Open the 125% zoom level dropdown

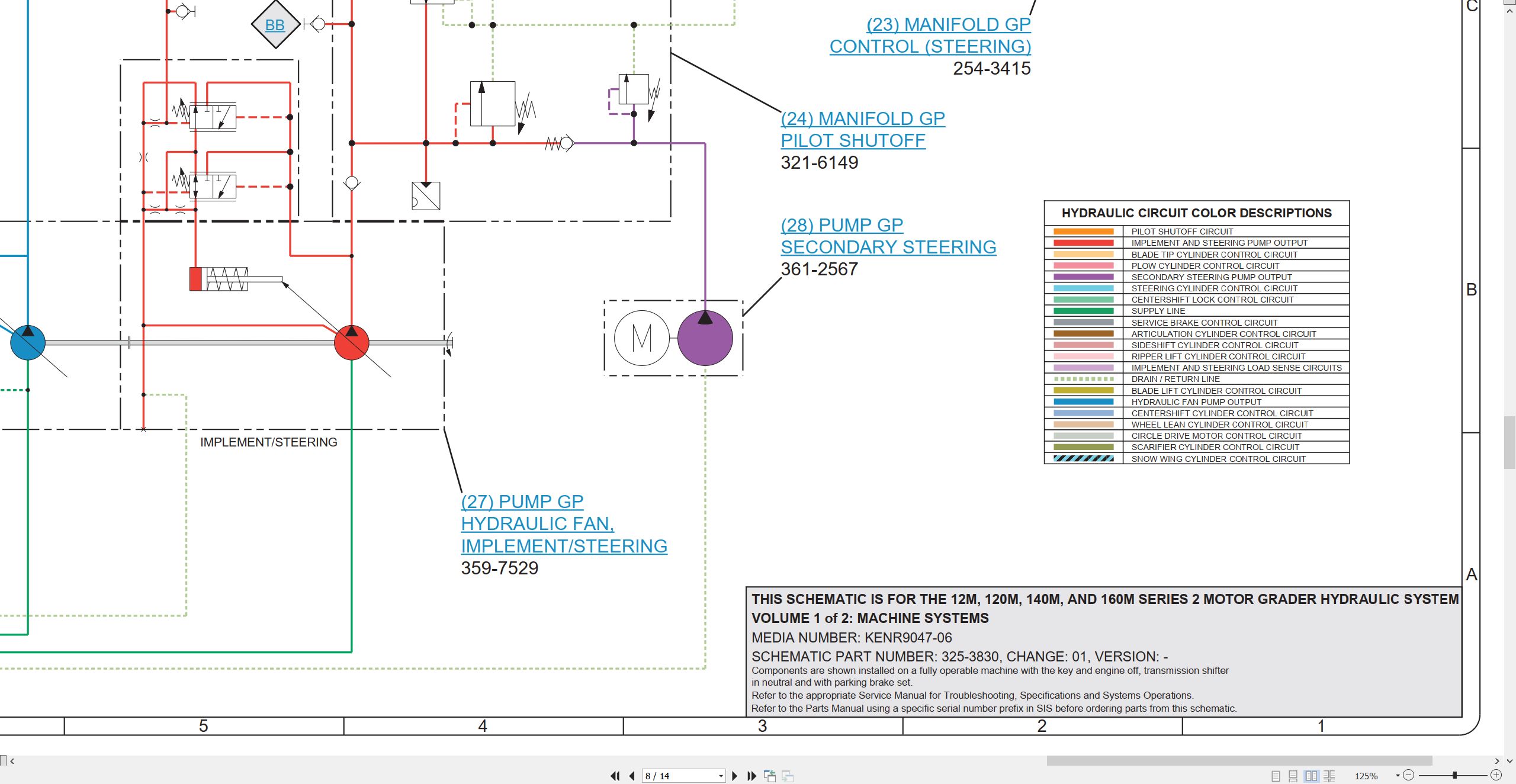1397,776
